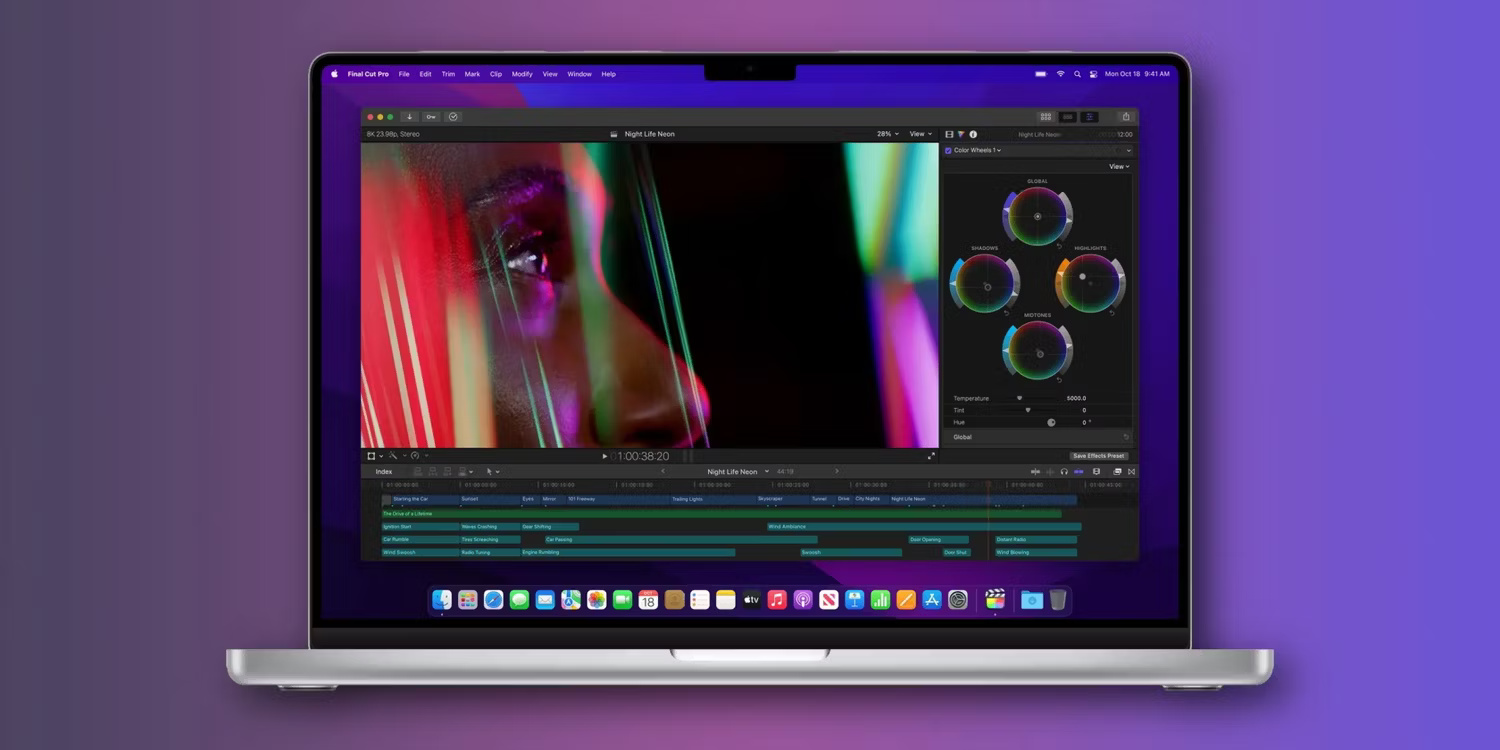
Task: Open Final Cut Pro in the Dock
Action: pos(994,600)
